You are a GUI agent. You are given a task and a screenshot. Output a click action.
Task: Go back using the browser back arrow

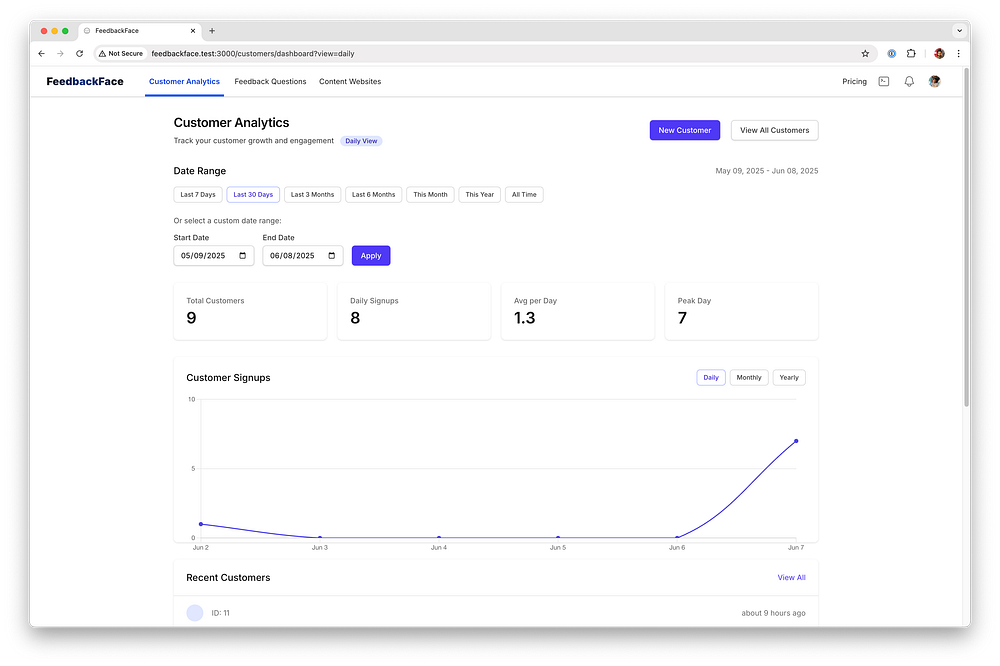coord(41,54)
